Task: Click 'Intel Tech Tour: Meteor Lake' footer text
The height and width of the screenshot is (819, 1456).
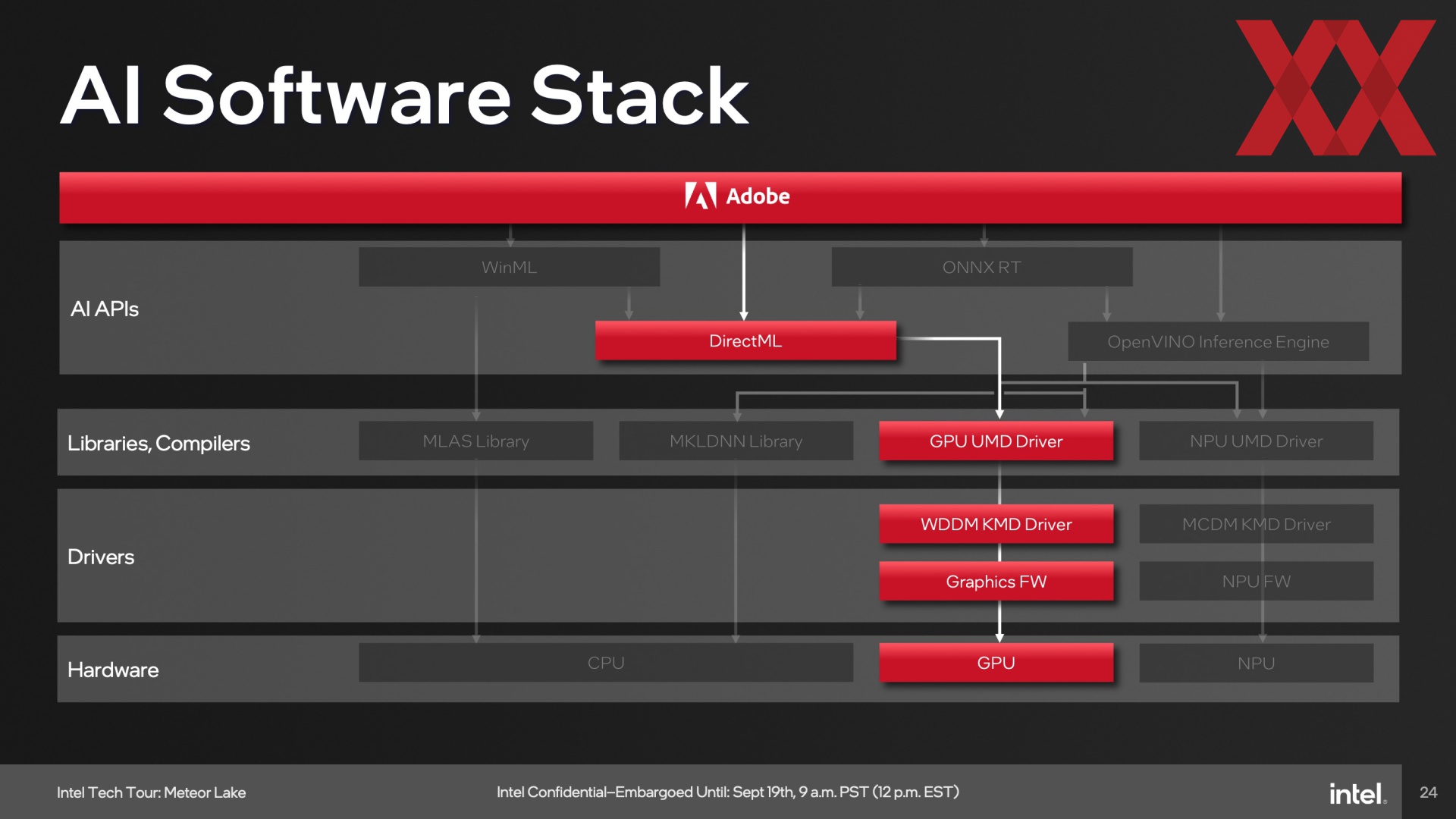Action: point(151,792)
